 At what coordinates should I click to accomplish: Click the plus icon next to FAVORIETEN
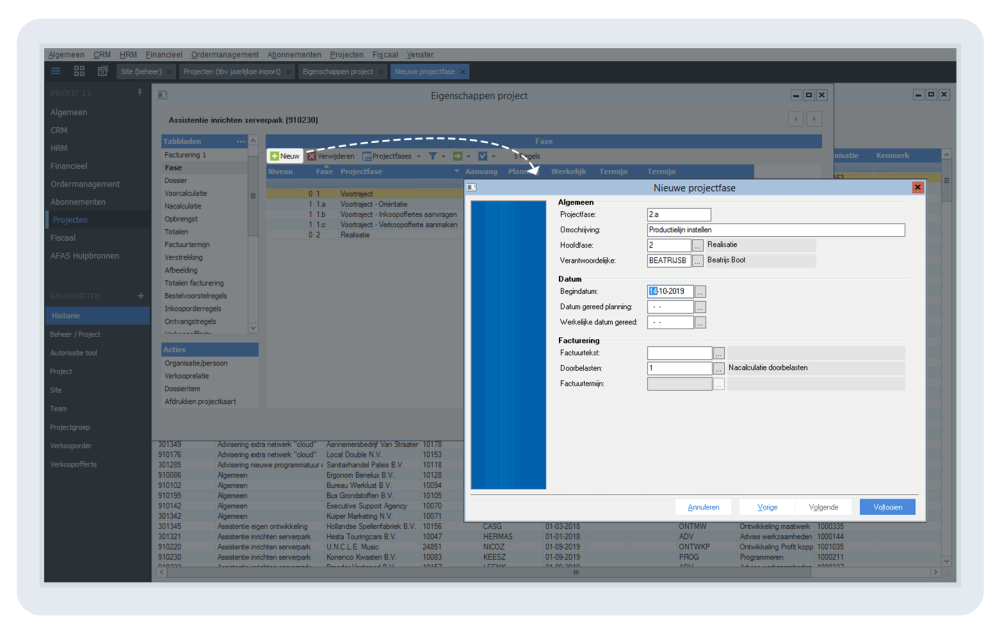(x=140, y=296)
